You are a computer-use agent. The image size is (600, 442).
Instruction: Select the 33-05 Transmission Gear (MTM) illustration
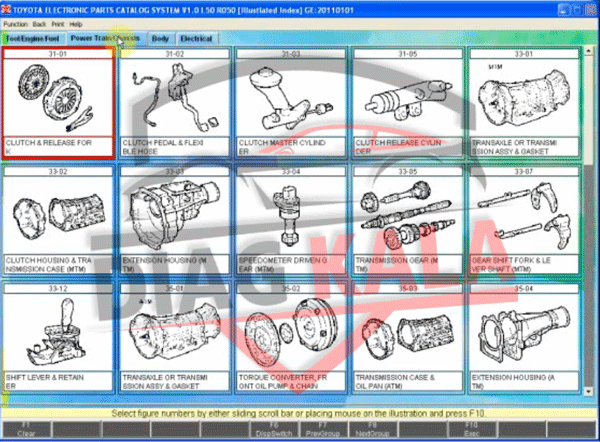coord(408,215)
